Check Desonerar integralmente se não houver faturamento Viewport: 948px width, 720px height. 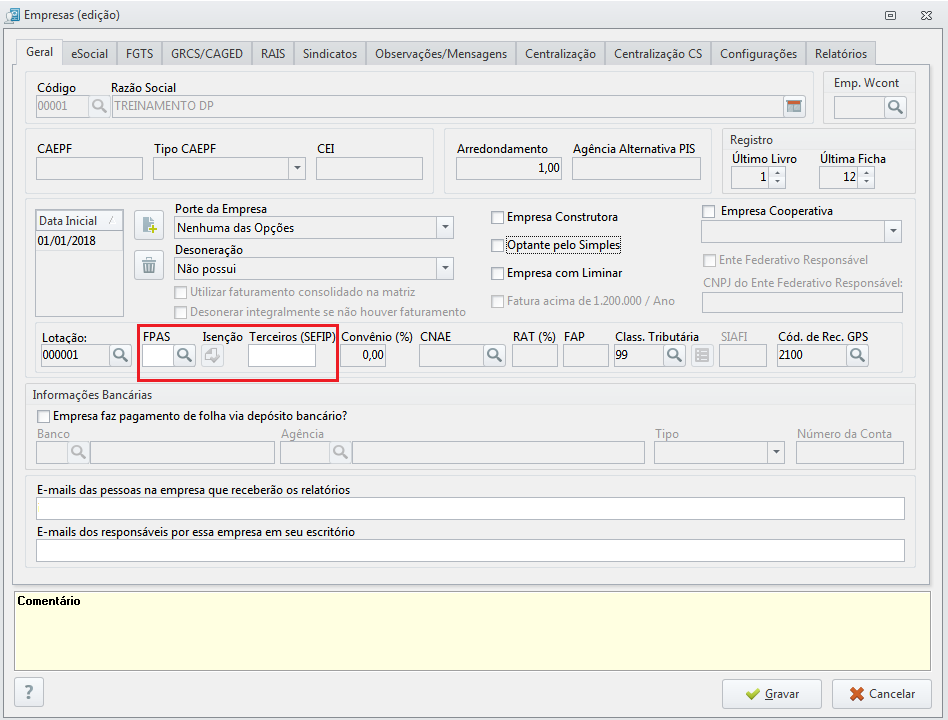180,313
